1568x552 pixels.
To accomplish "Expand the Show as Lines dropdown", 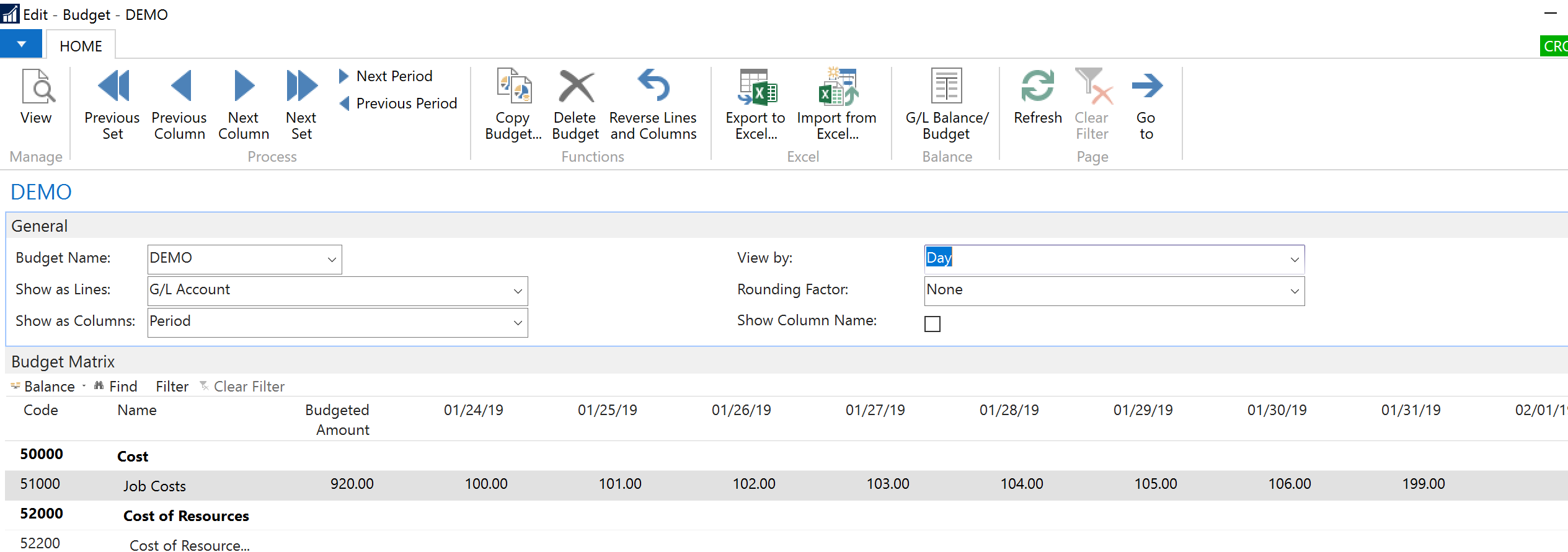I will tap(517, 291).
